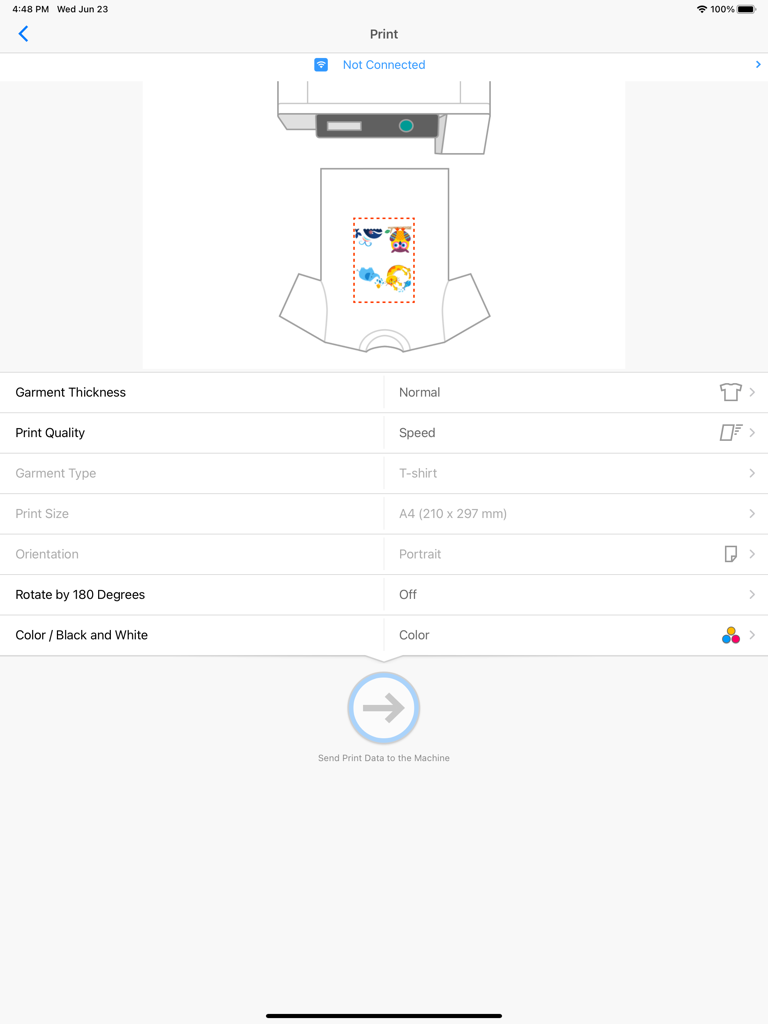
Task: Tap the Send Print Data to the Machine caption
Action: pyautogui.click(x=383, y=758)
